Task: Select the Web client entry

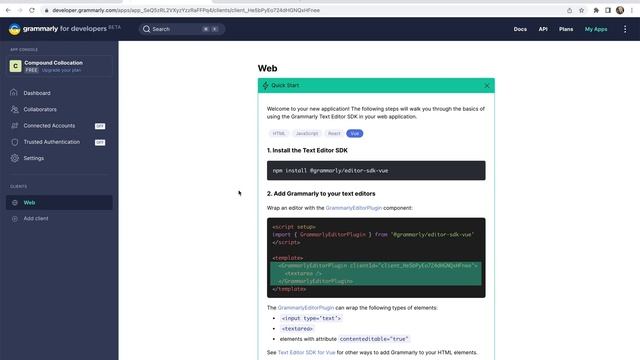Action: click(59, 202)
